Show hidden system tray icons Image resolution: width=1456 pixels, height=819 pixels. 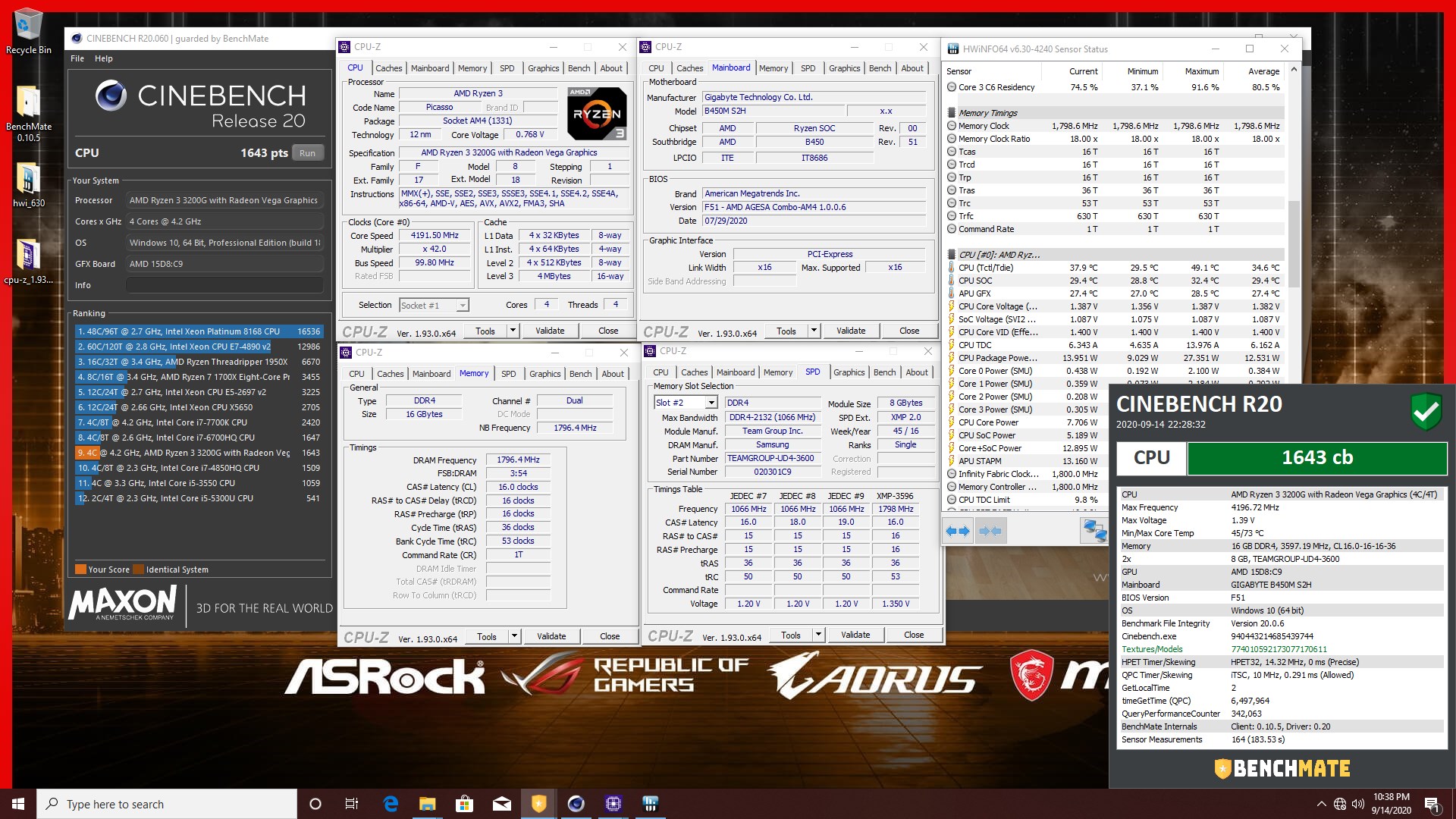tap(1321, 804)
